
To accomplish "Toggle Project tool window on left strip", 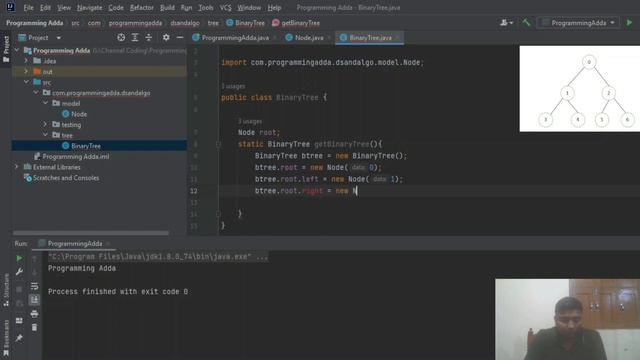I will coord(6,49).
